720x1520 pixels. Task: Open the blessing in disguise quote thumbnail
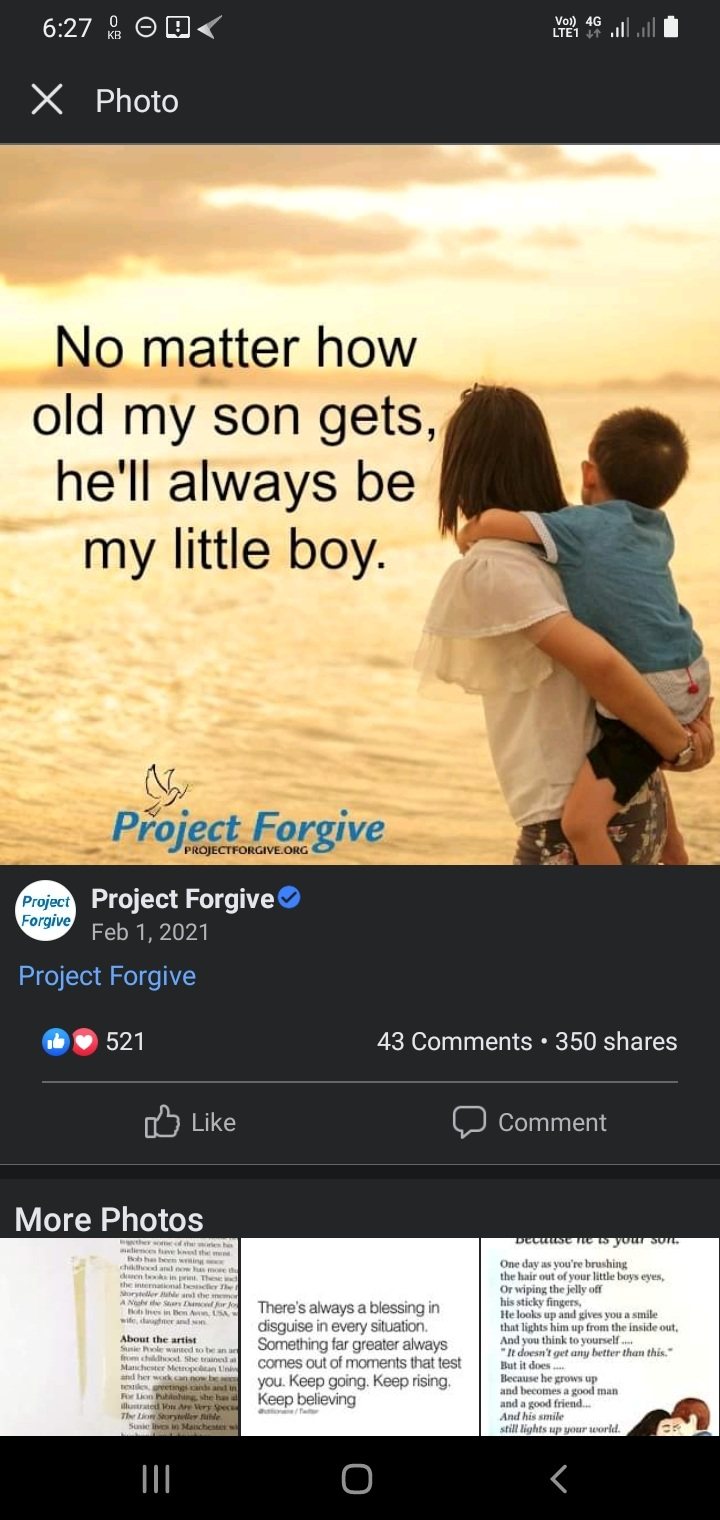tap(360, 1337)
